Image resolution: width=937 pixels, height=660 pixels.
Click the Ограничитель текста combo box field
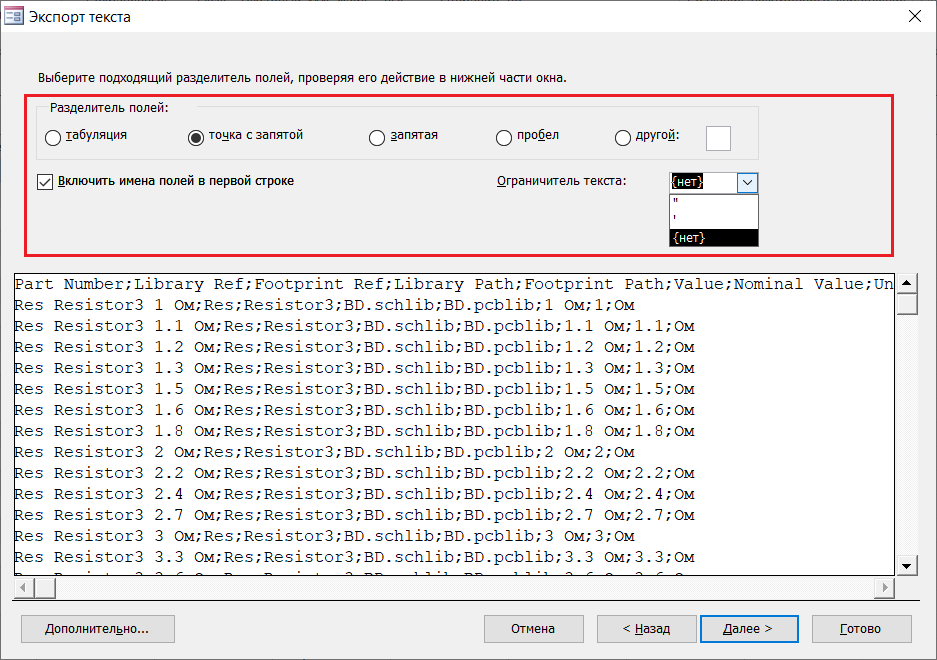click(x=703, y=182)
